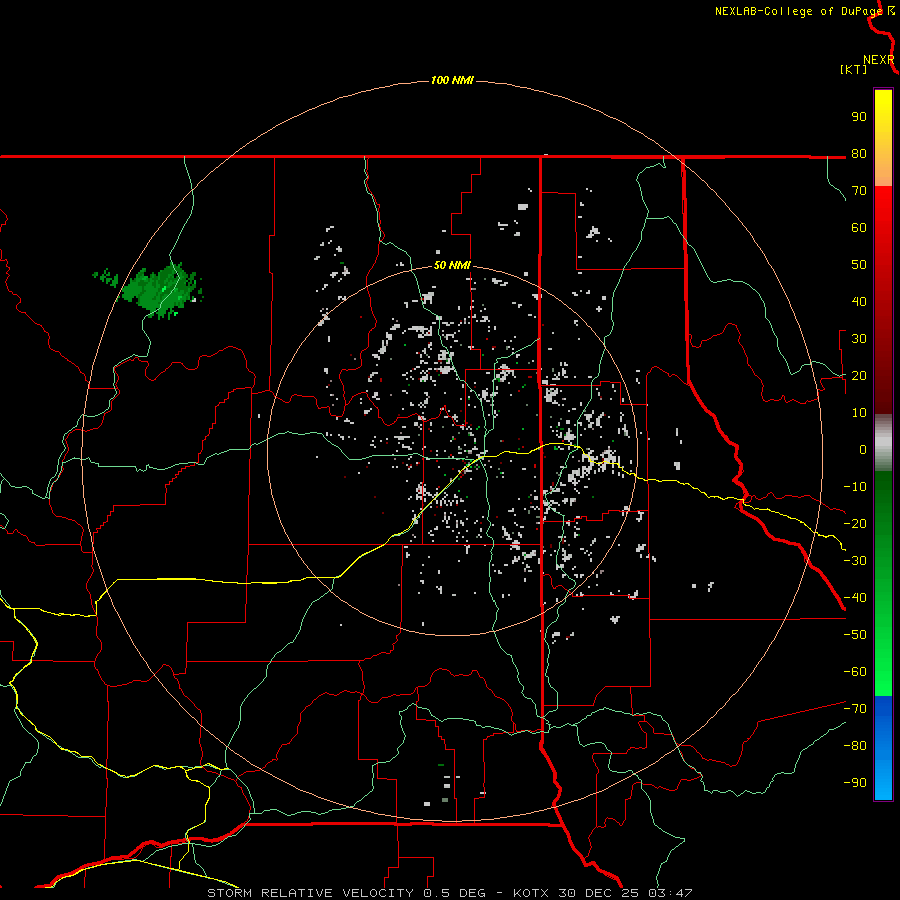Click the -80 value on velocity scale
This screenshot has height=900, width=900.
coord(855,746)
